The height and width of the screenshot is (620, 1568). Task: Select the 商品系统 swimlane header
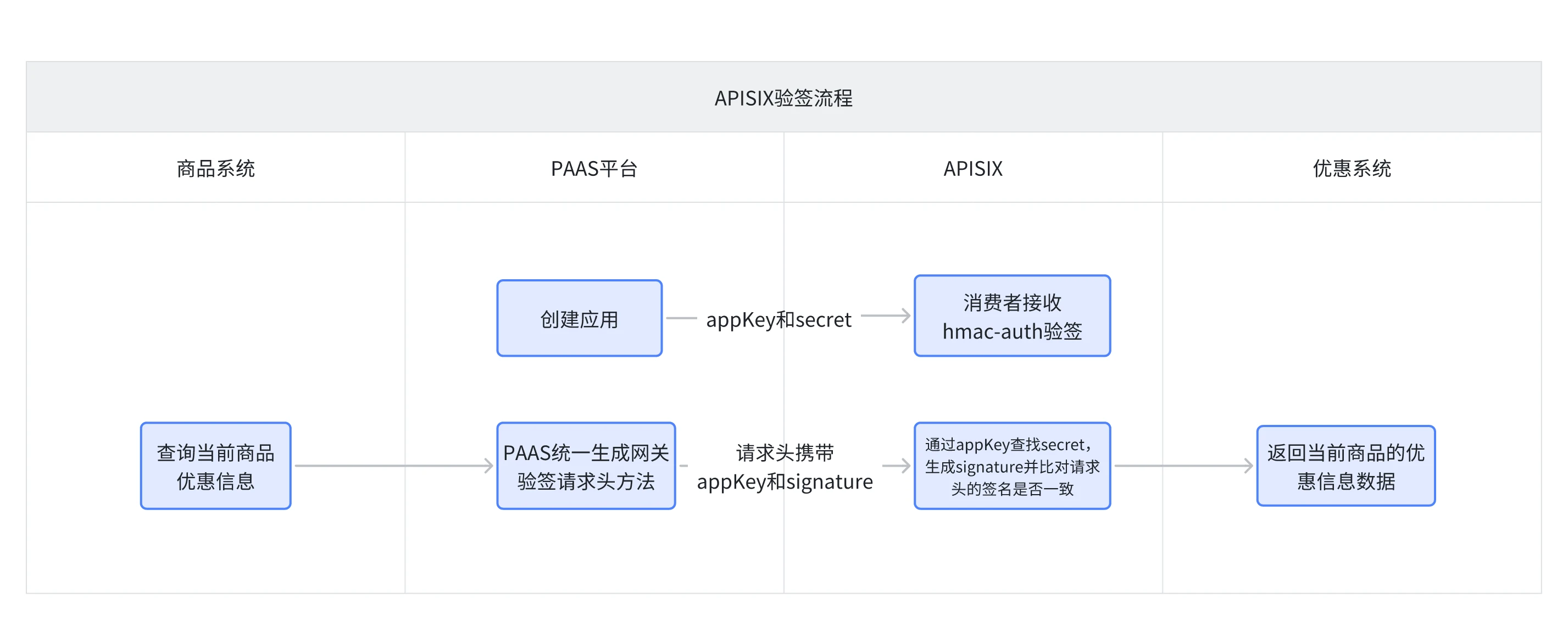pos(215,168)
